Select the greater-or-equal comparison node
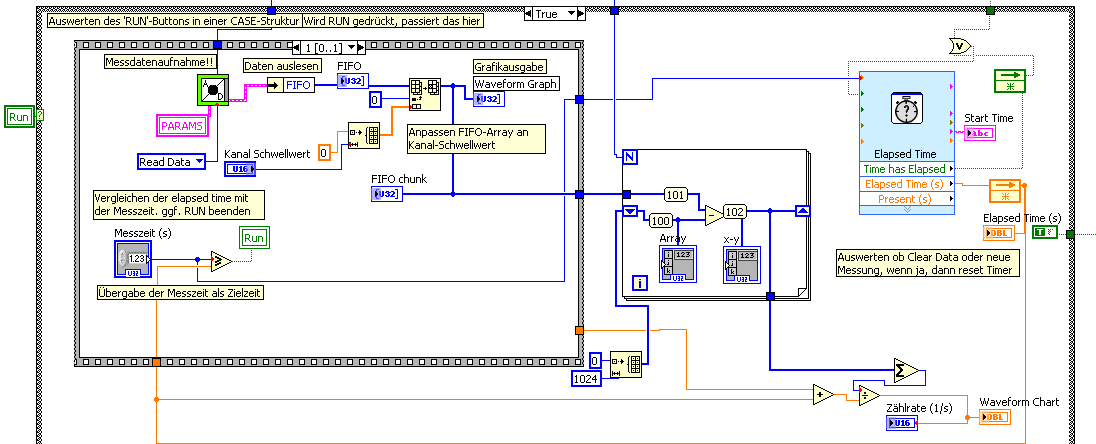The image size is (1096, 444). (221, 261)
